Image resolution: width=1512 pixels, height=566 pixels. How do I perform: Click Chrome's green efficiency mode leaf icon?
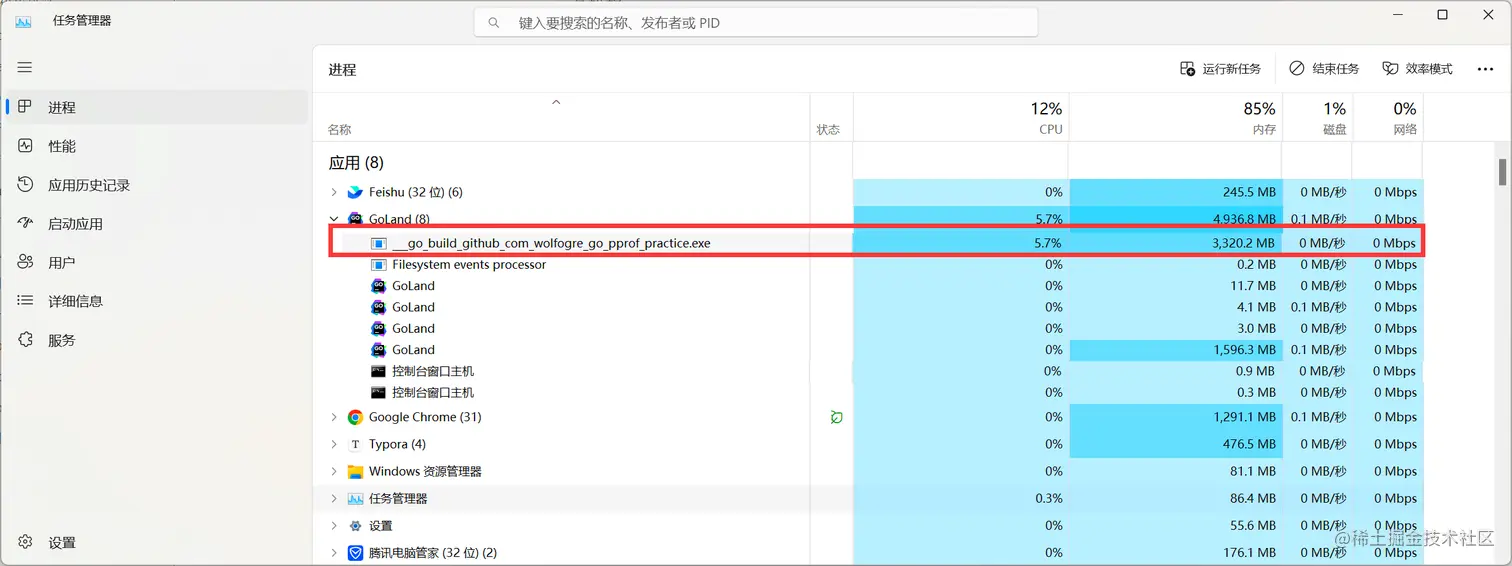[x=836, y=417]
